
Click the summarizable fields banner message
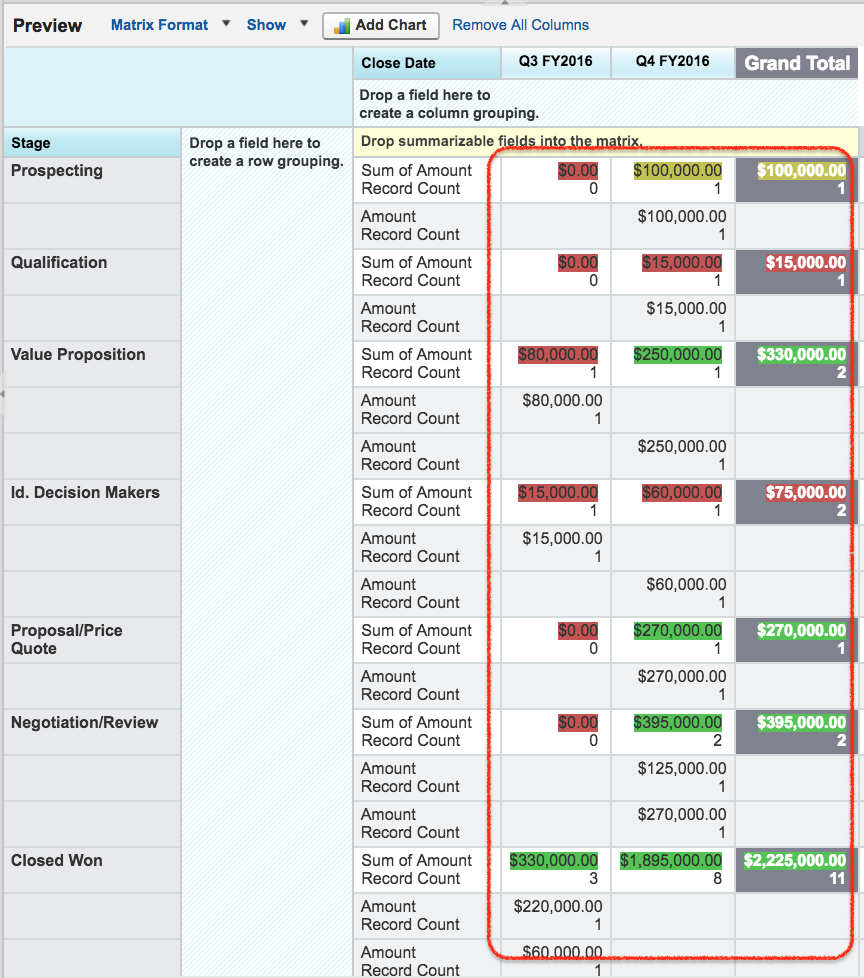[x=500, y=141]
